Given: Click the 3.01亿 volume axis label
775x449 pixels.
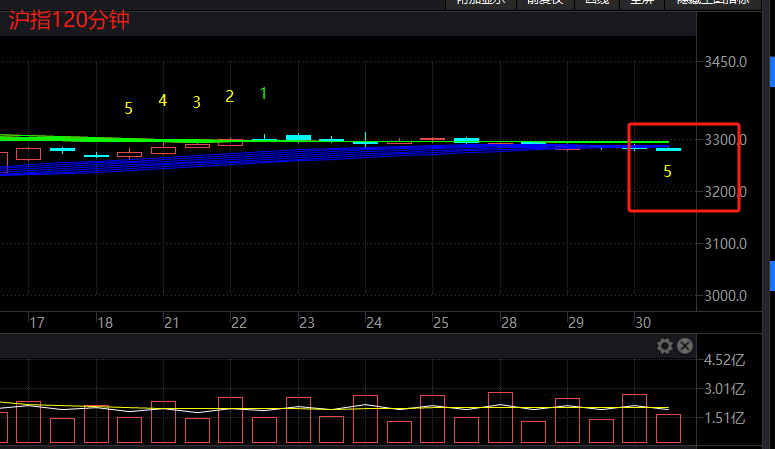Looking at the screenshot, I should 724,389.
